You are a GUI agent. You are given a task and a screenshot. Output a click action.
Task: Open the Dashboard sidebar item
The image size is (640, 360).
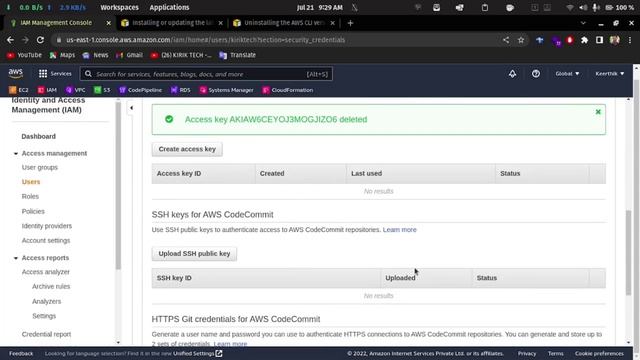tap(38, 136)
